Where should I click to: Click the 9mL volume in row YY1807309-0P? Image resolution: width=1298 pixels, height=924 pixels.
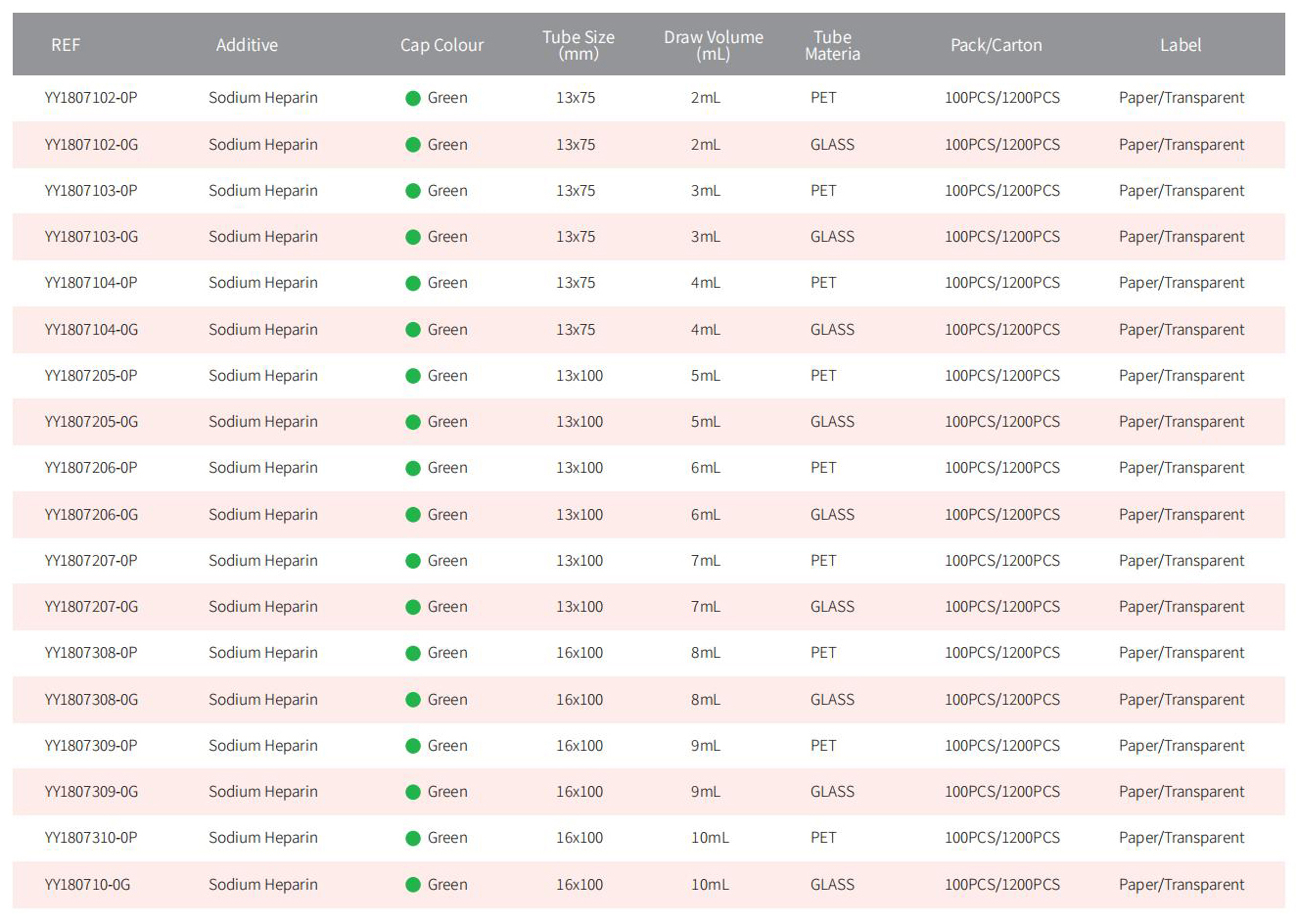706,746
